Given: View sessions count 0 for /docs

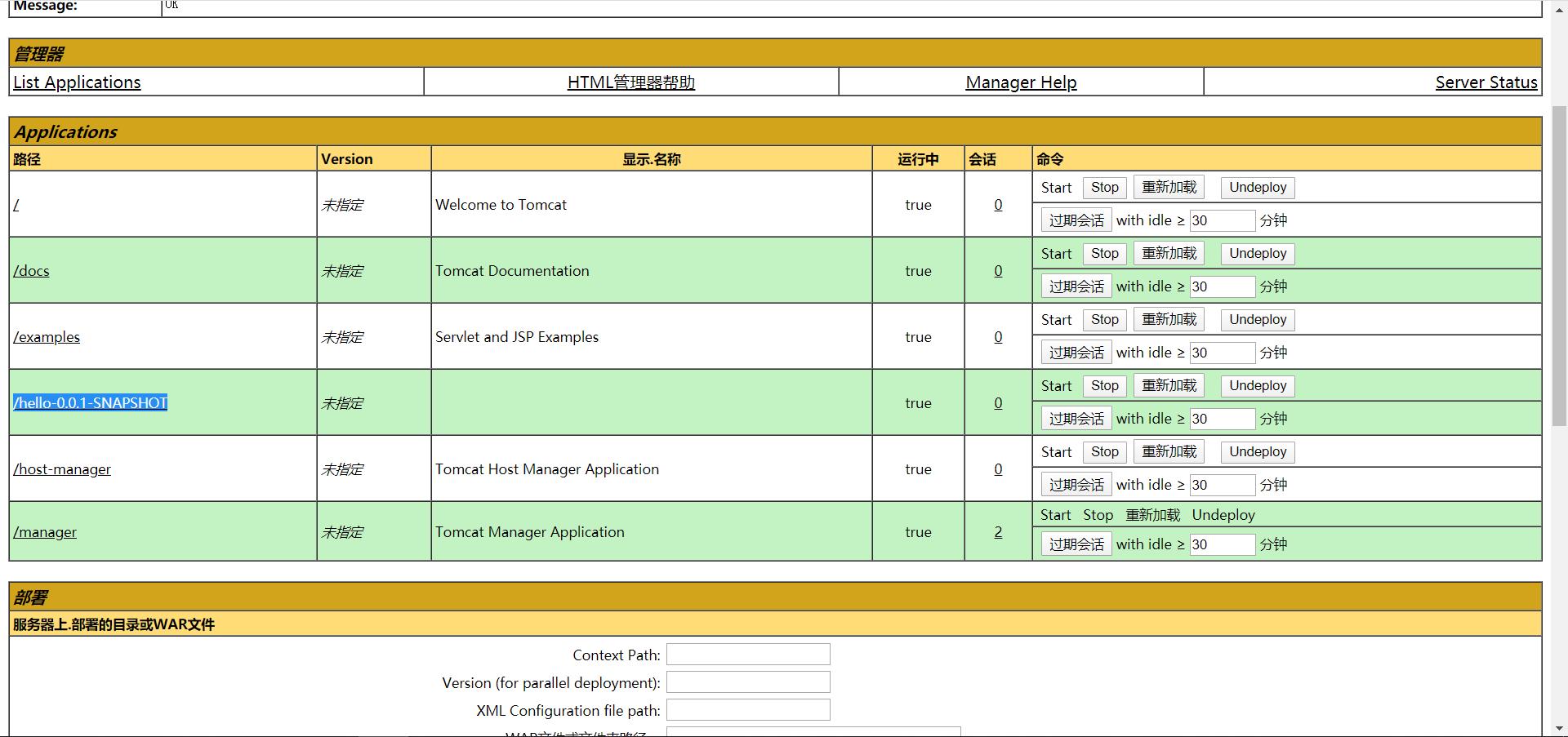Looking at the screenshot, I should pyautogui.click(x=998, y=271).
